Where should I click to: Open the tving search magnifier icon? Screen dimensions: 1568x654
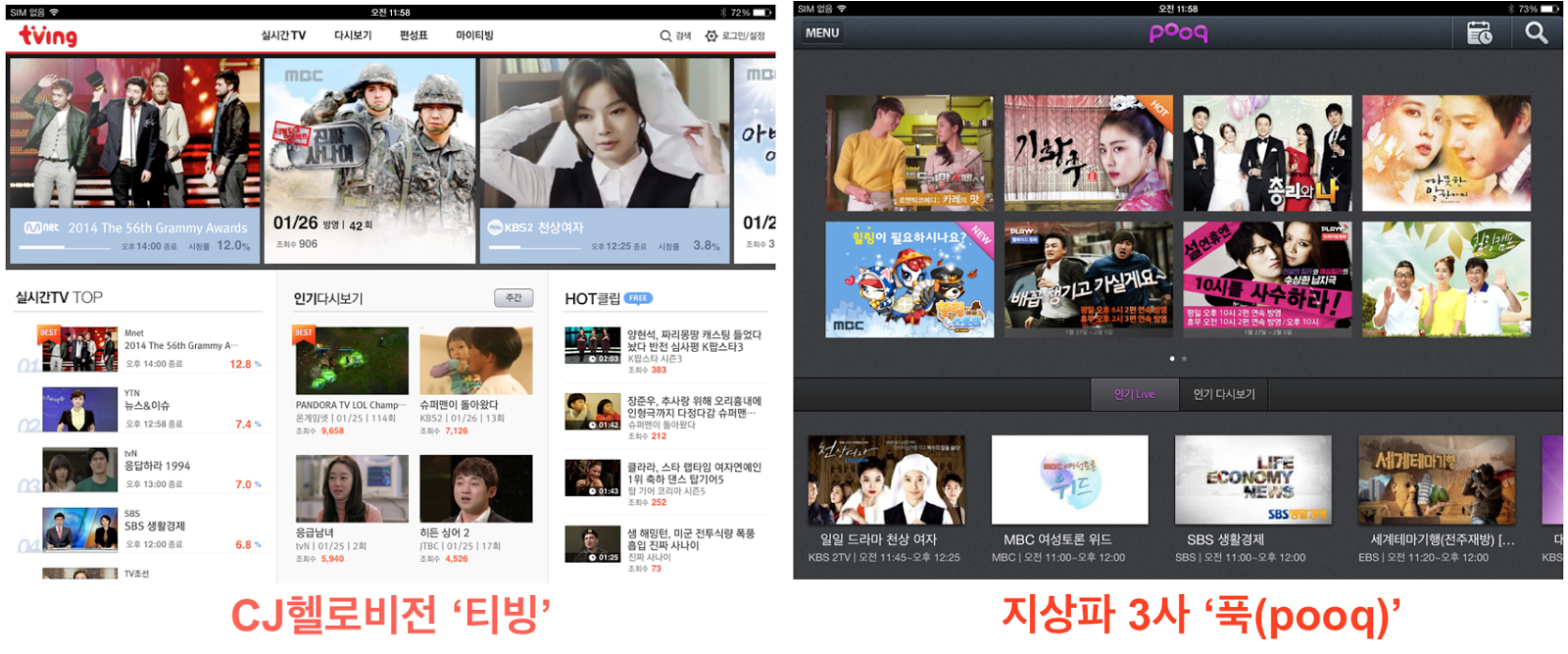click(665, 36)
